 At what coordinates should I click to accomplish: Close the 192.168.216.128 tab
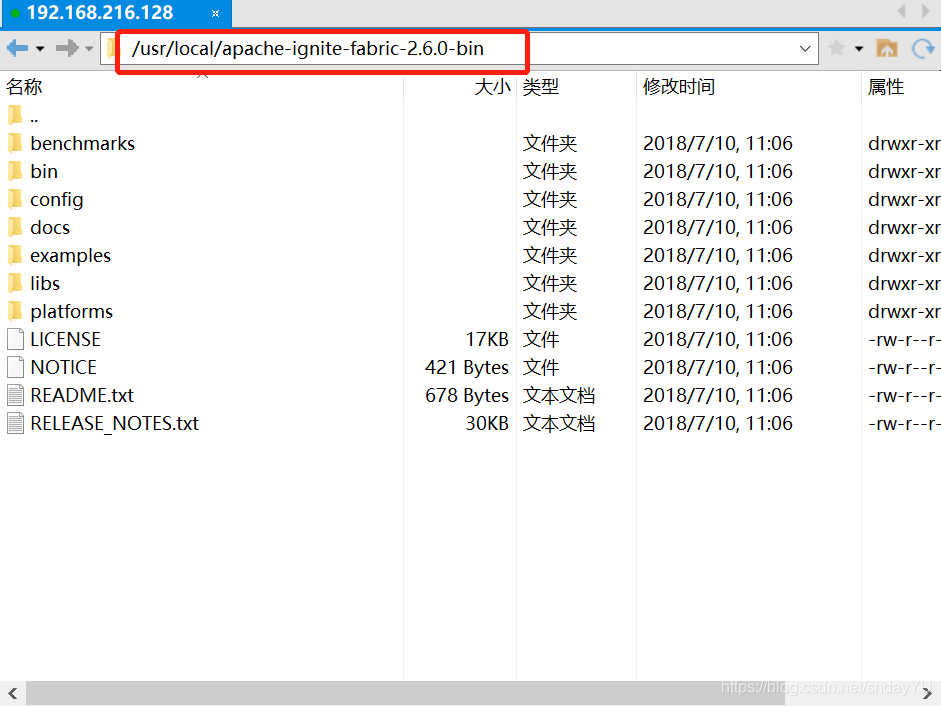[215, 13]
